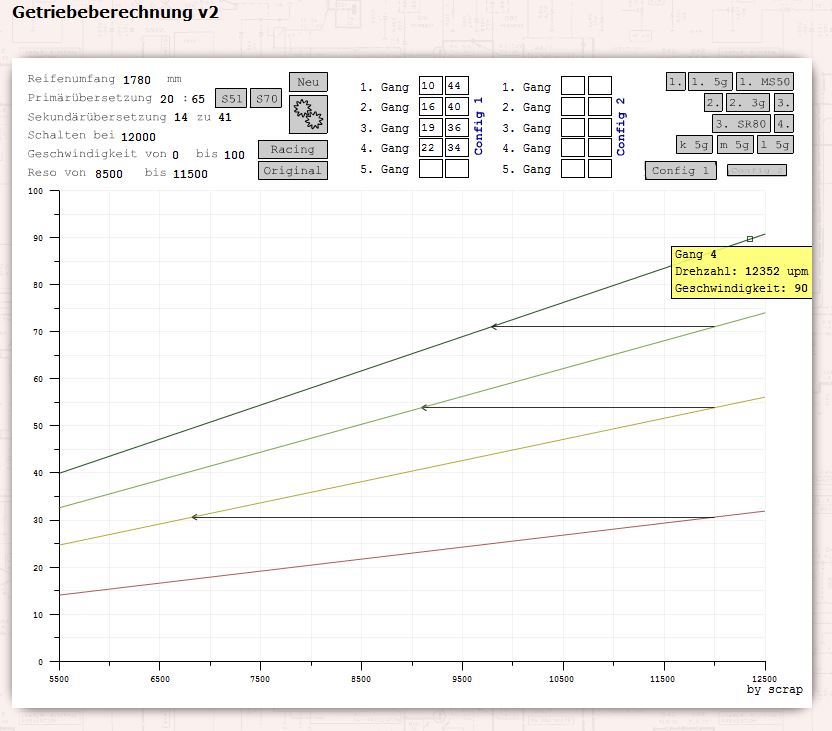This screenshot has height=731, width=832.
Task: Click the greyed-out Config 2 button
Action: tap(756, 170)
